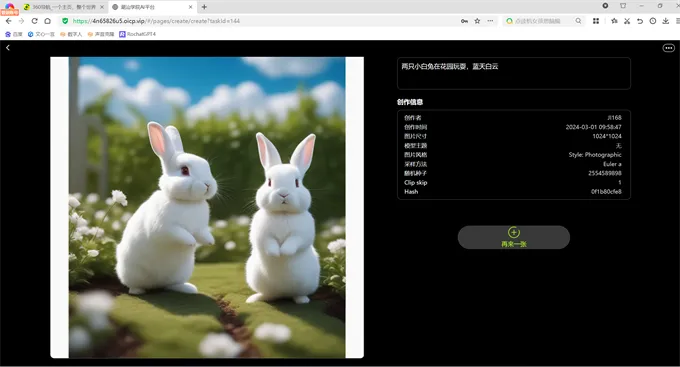
Task: Select the AI platform tab
Action: pyautogui.click(x=152, y=7)
